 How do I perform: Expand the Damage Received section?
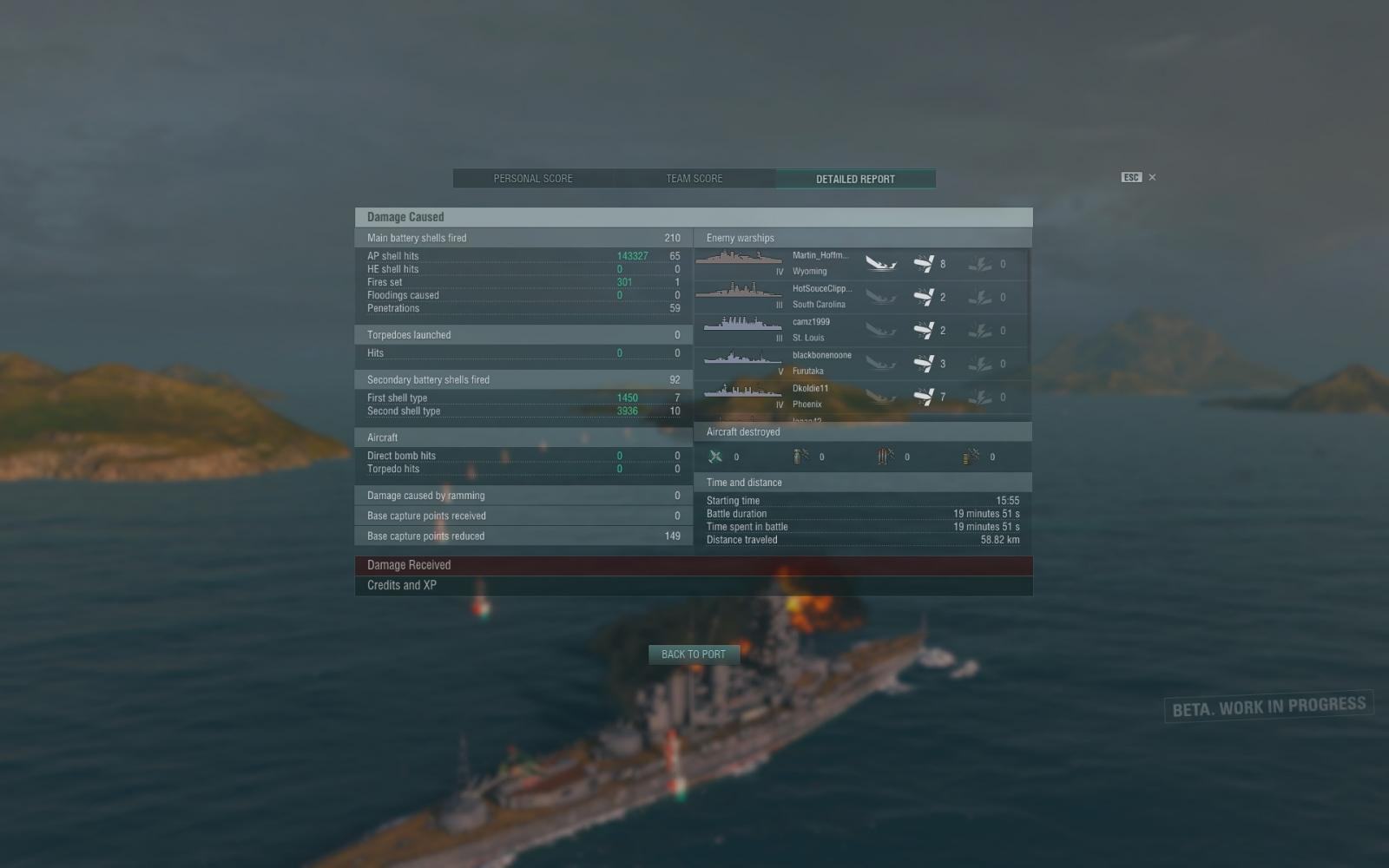point(694,565)
